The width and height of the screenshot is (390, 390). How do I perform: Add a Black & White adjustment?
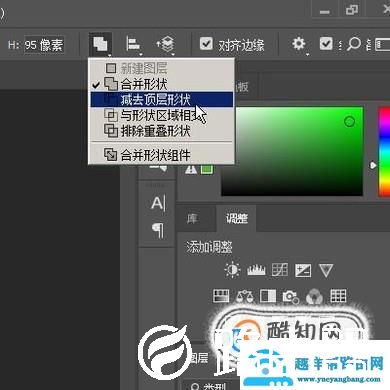(x=268, y=296)
